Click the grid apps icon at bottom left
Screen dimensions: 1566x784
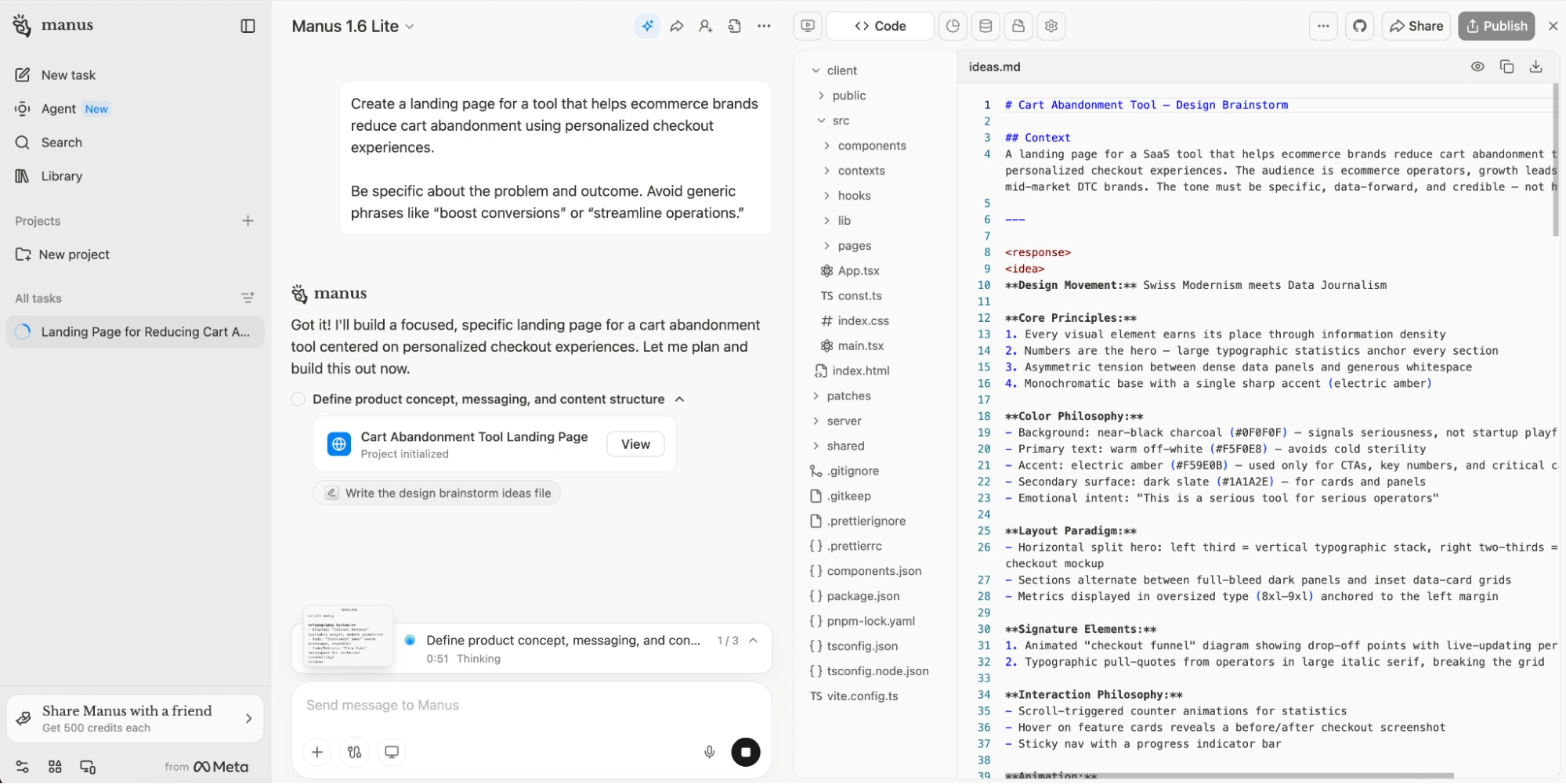pyautogui.click(x=55, y=767)
